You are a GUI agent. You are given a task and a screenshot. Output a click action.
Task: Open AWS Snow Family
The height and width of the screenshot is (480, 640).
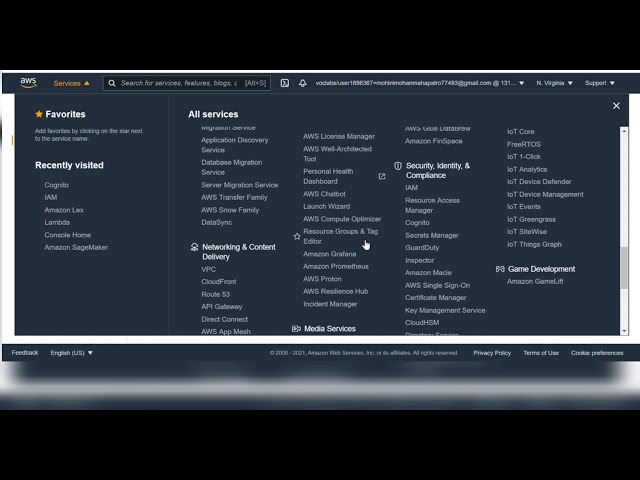(x=230, y=210)
